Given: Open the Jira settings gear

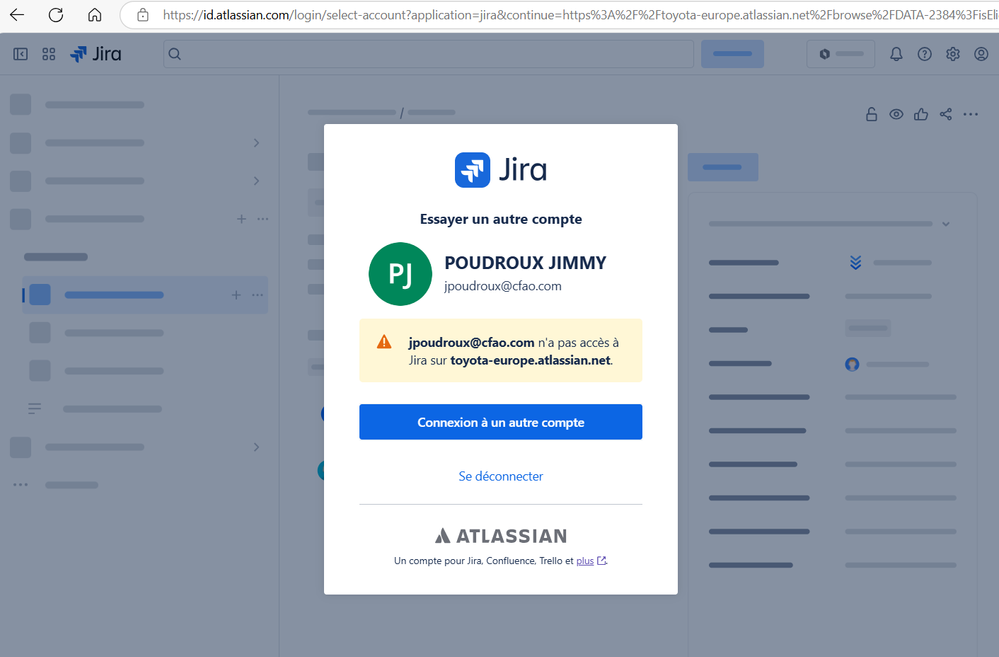Looking at the screenshot, I should pos(952,54).
